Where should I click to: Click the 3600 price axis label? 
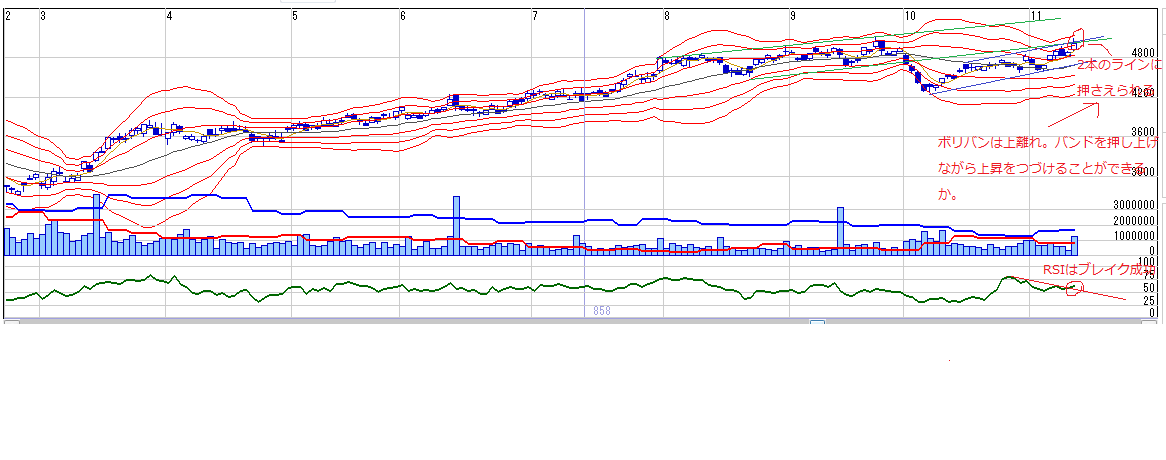(x=1142, y=132)
